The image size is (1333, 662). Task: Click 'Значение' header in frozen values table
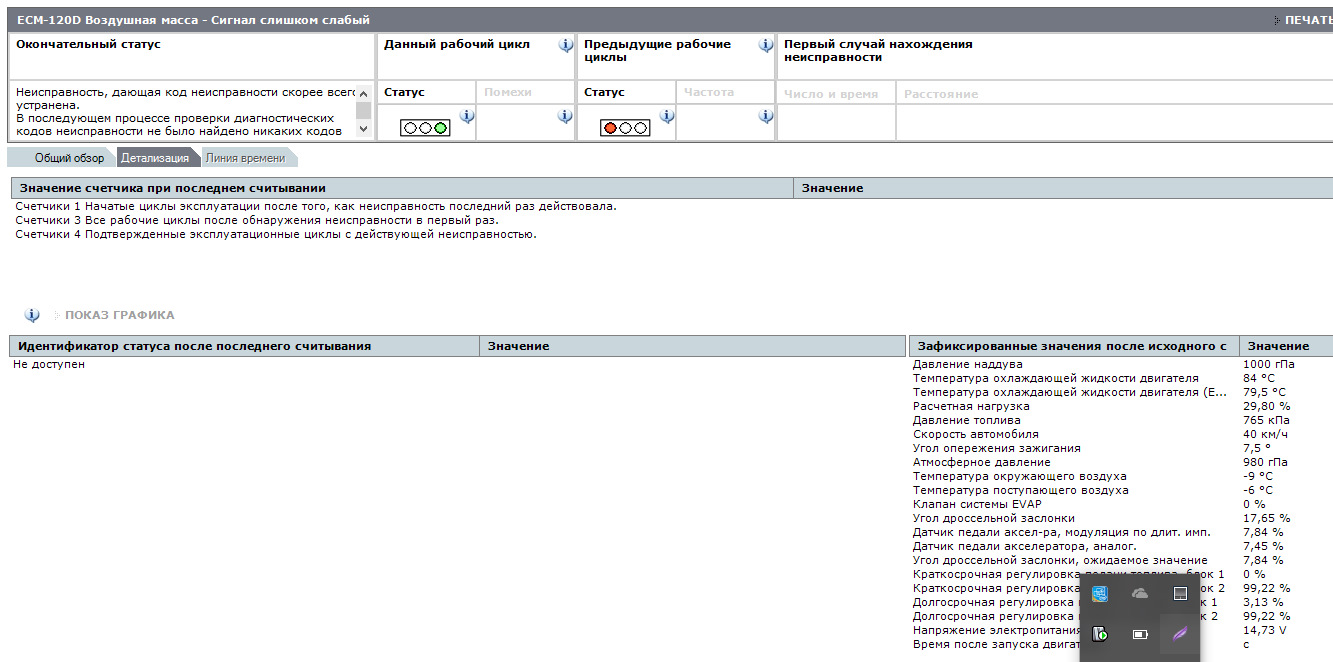[1286, 346]
